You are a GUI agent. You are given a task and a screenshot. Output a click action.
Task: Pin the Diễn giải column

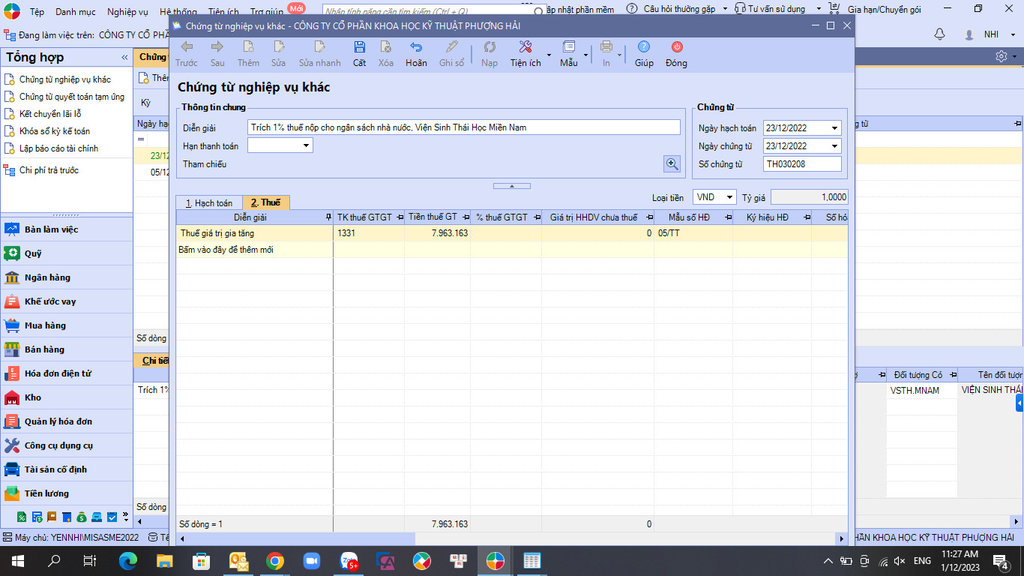pyautogui.click(x=328, y=217)
